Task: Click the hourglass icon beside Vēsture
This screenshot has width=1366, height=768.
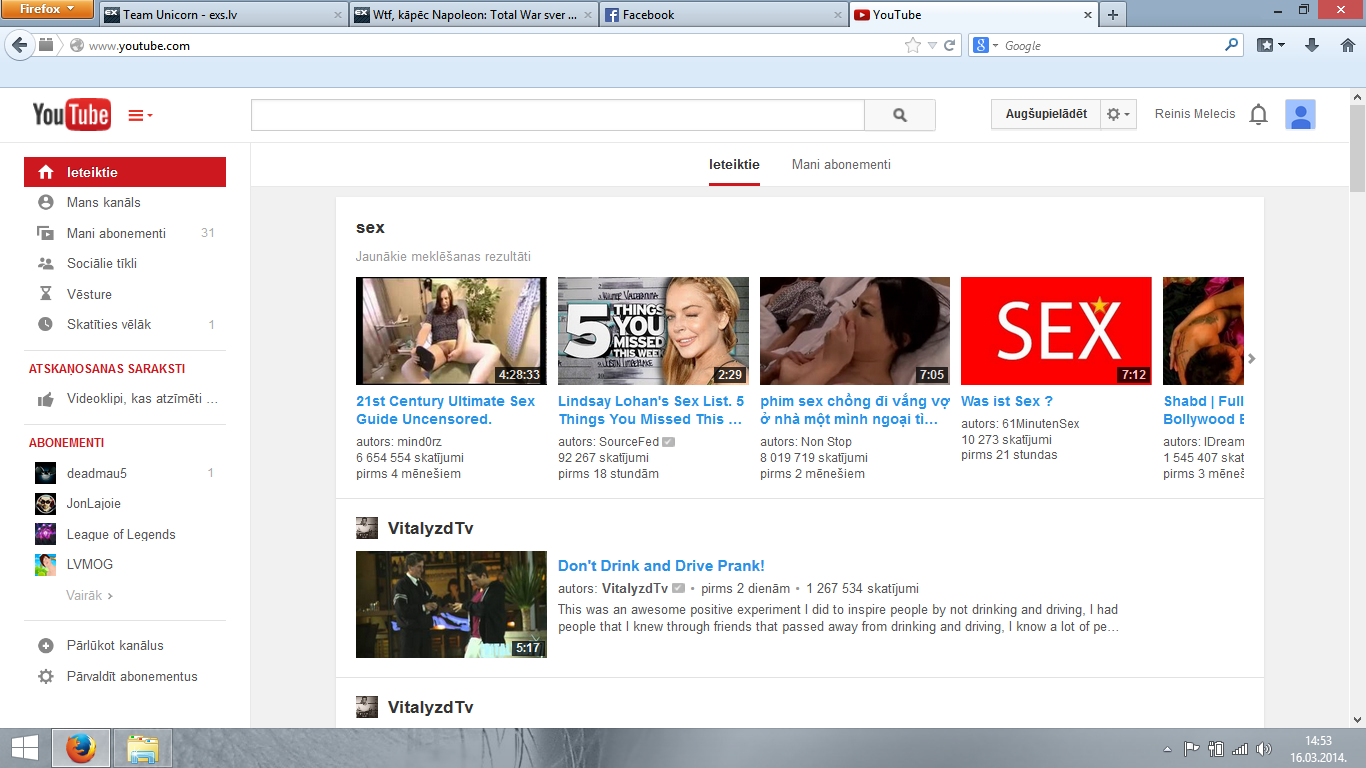Action: (45, 294)
